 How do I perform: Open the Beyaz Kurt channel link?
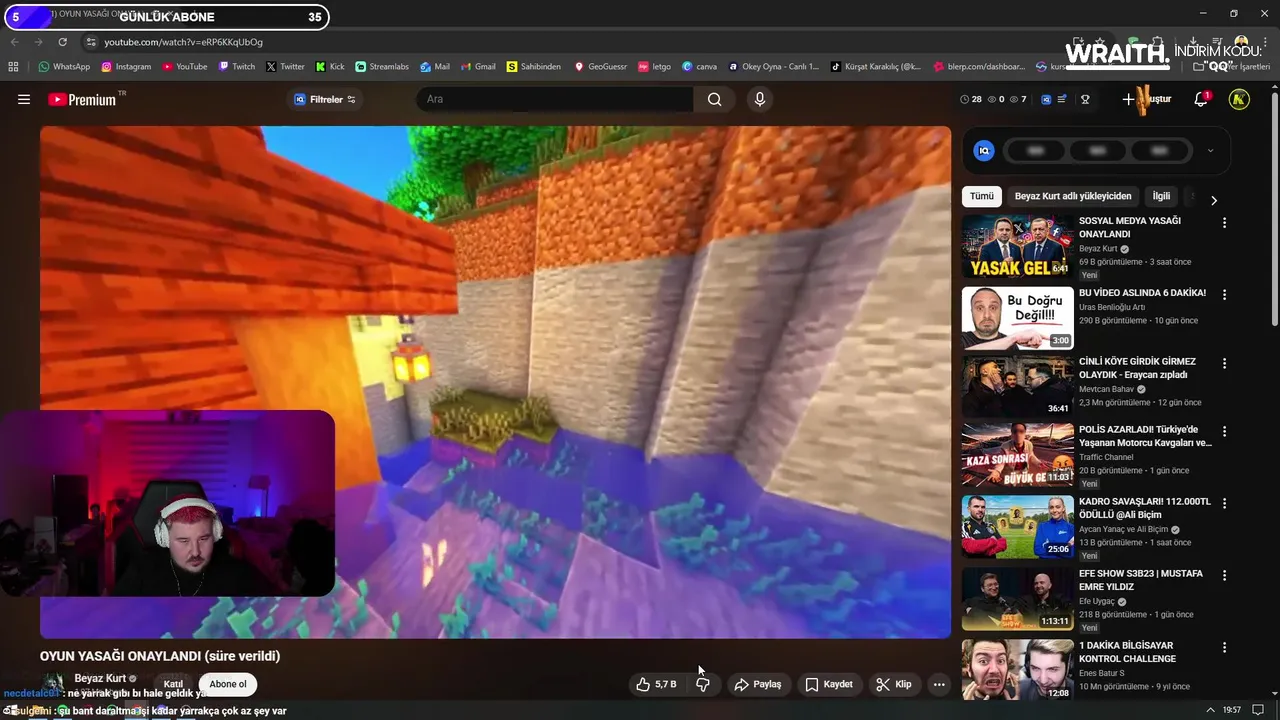100,678
